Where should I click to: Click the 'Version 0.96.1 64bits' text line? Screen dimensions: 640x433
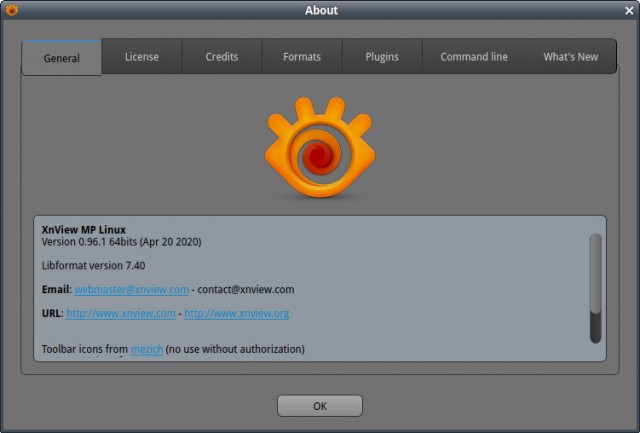(122, 242)
